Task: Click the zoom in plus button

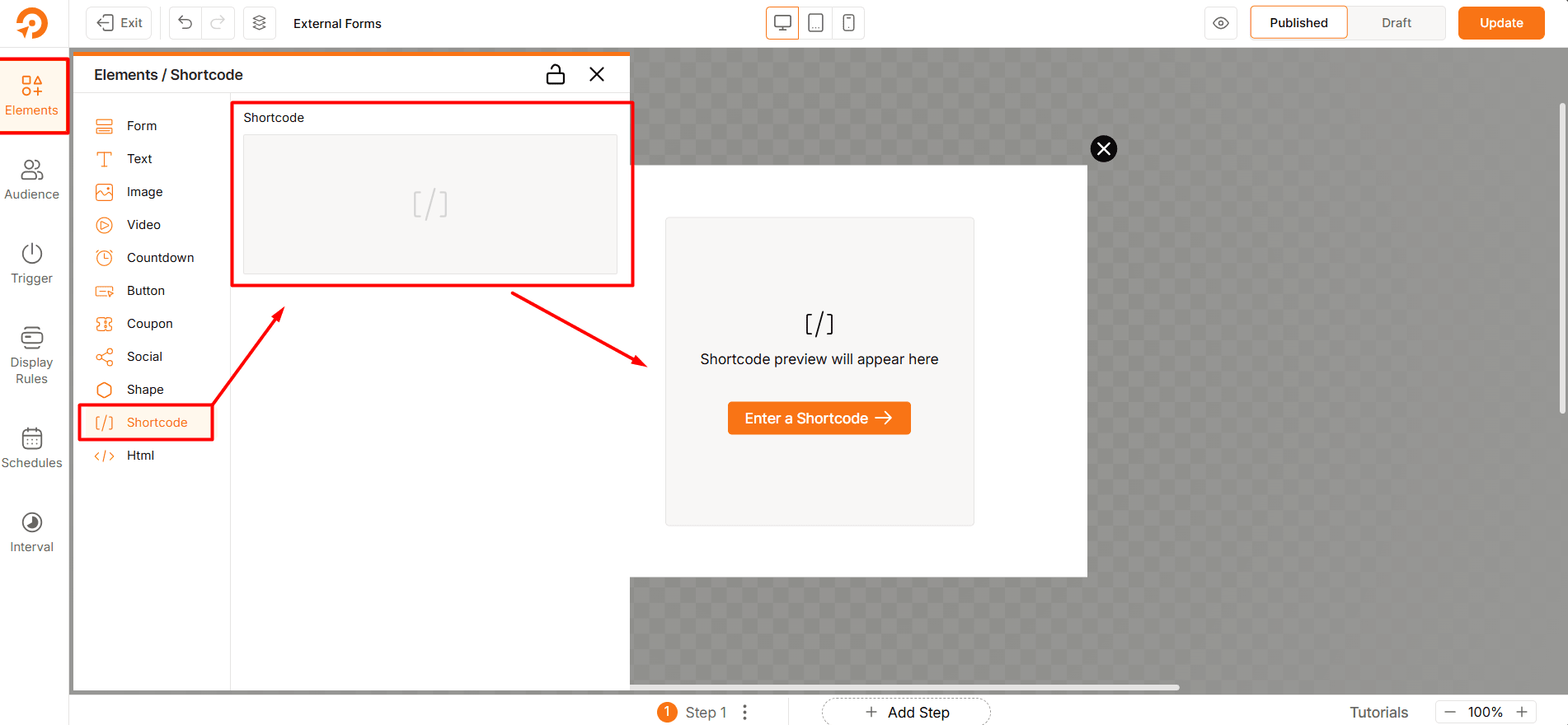Action: tap(1522, 712)
